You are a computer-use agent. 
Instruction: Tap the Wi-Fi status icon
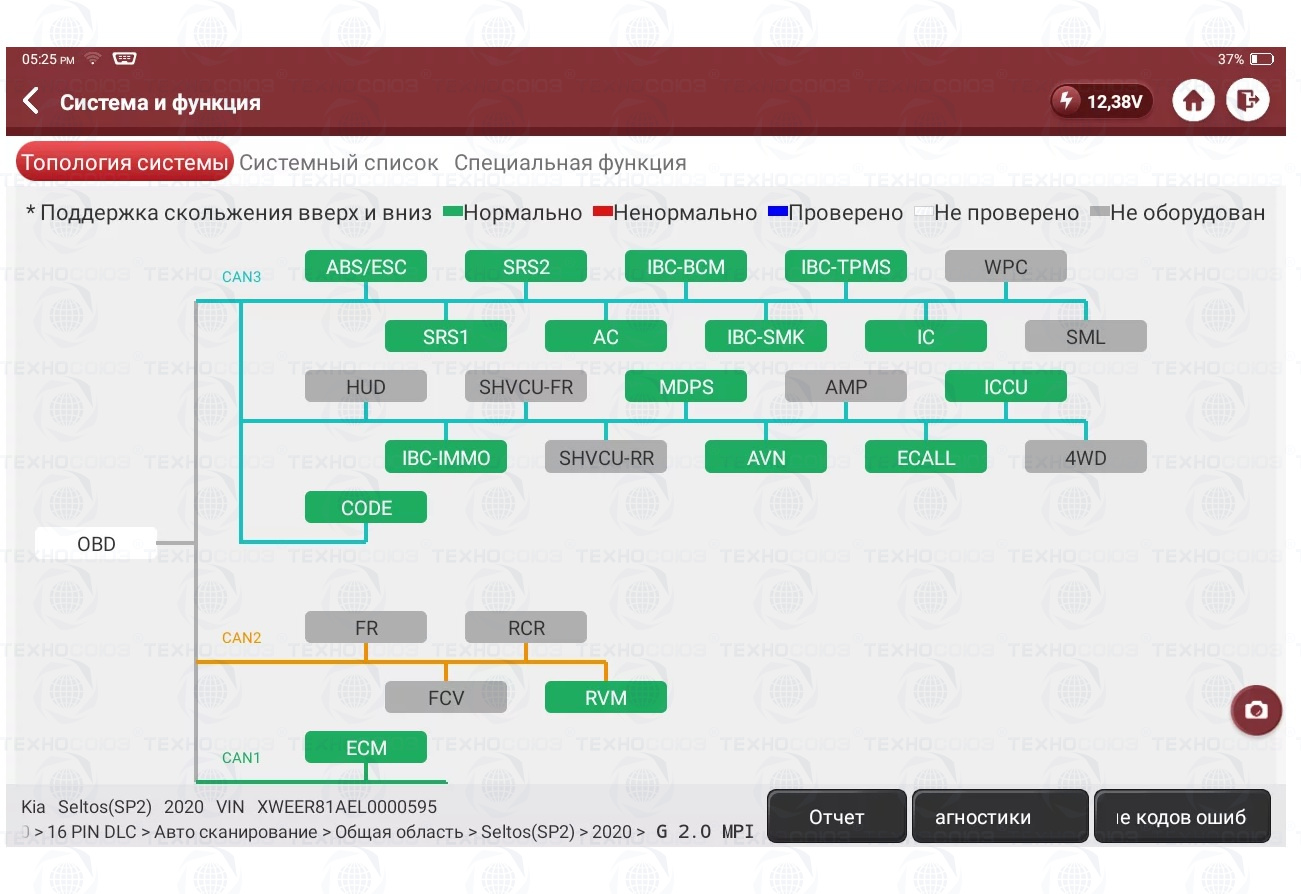[x=93, y=59]
